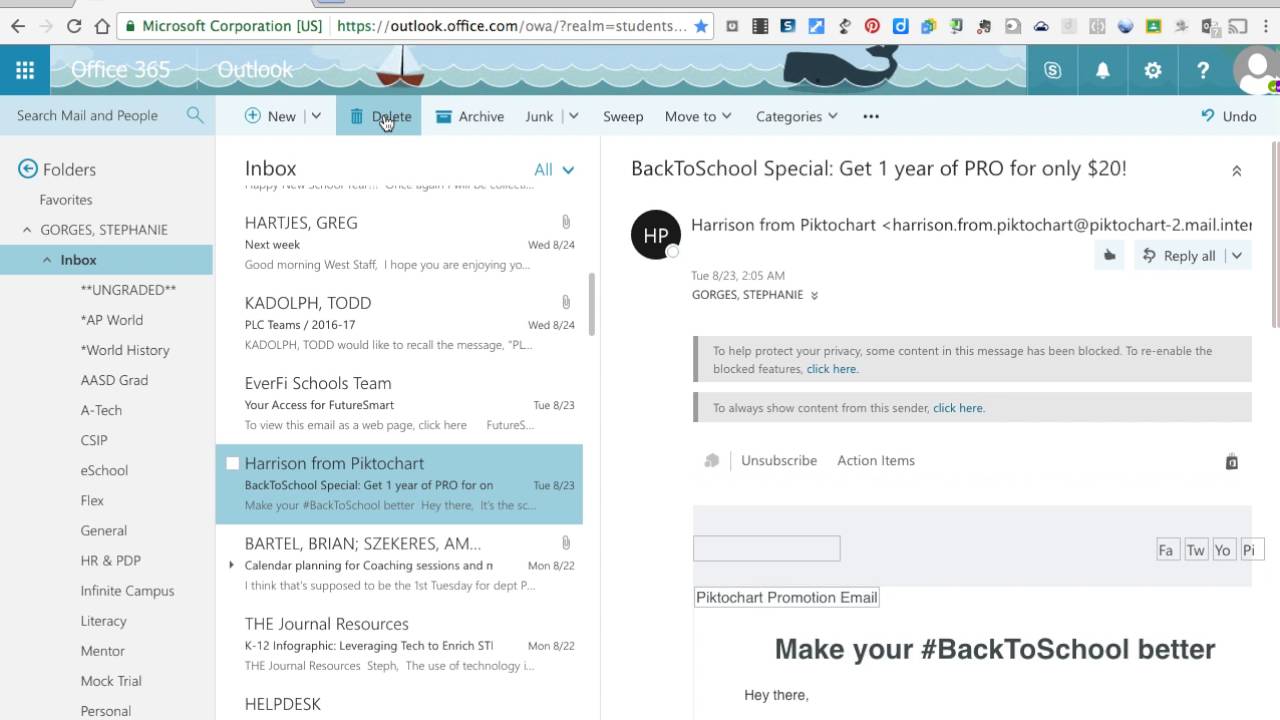Image resolution: width=1280 pixels, height=720 pixels.
Task: Click the search magnifier icon
Action: 195,116
